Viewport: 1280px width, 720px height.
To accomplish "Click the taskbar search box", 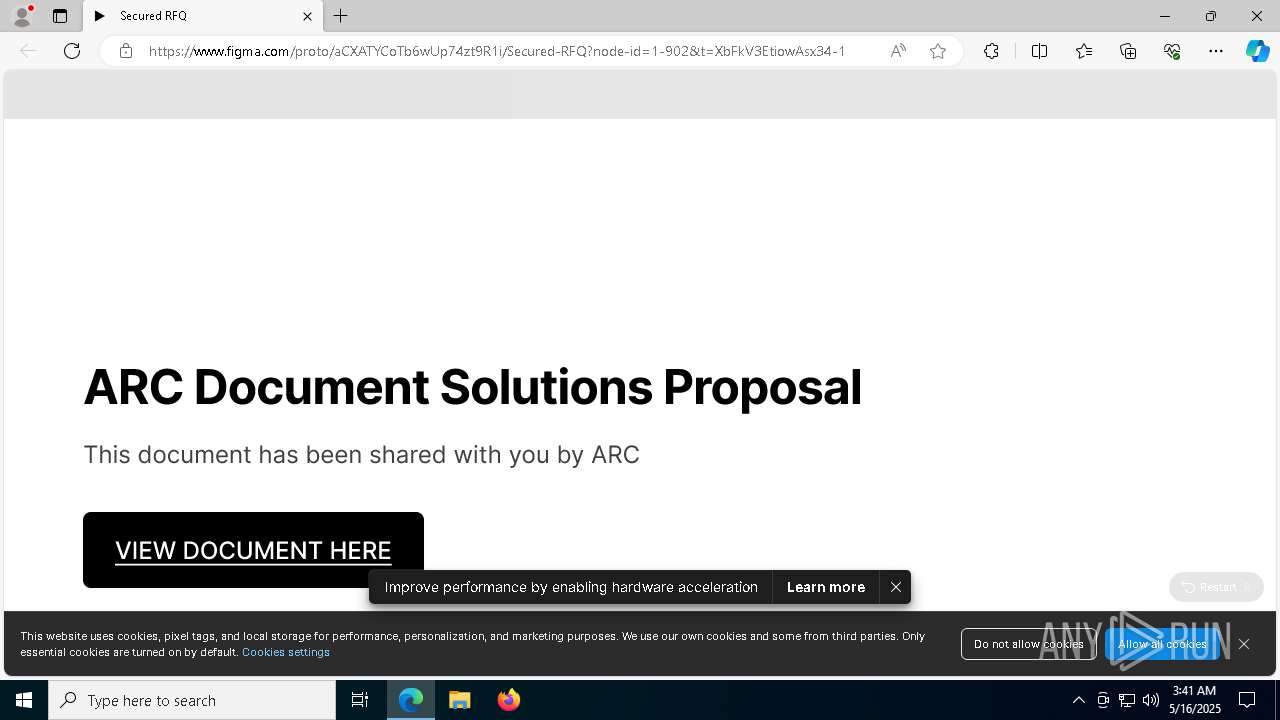I will [192, 700].
